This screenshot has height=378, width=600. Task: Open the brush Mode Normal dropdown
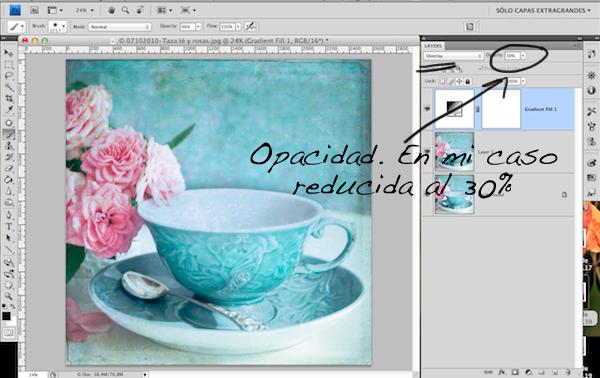pos(120,27)
